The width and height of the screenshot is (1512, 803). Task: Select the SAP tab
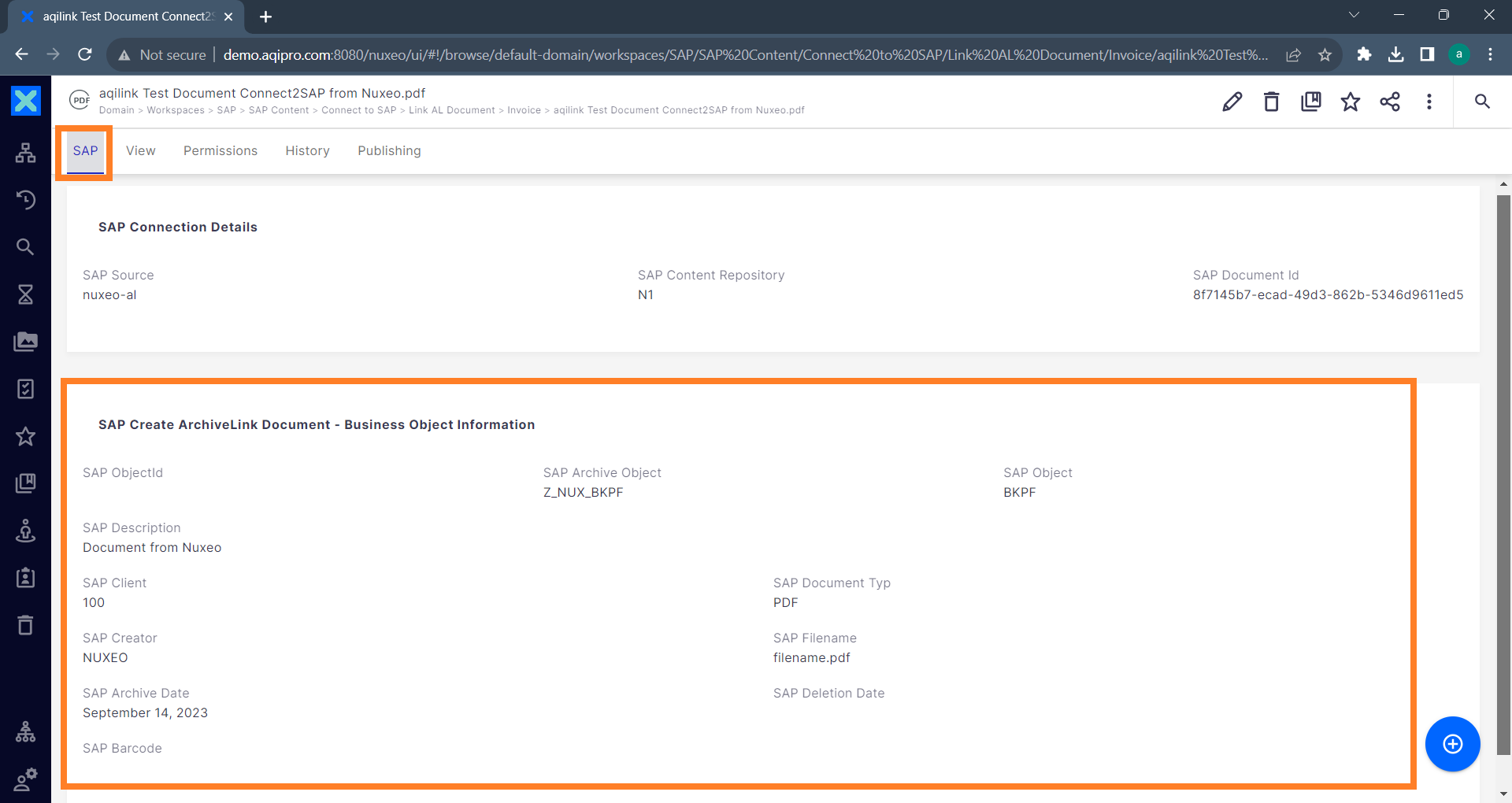point(85,151)
